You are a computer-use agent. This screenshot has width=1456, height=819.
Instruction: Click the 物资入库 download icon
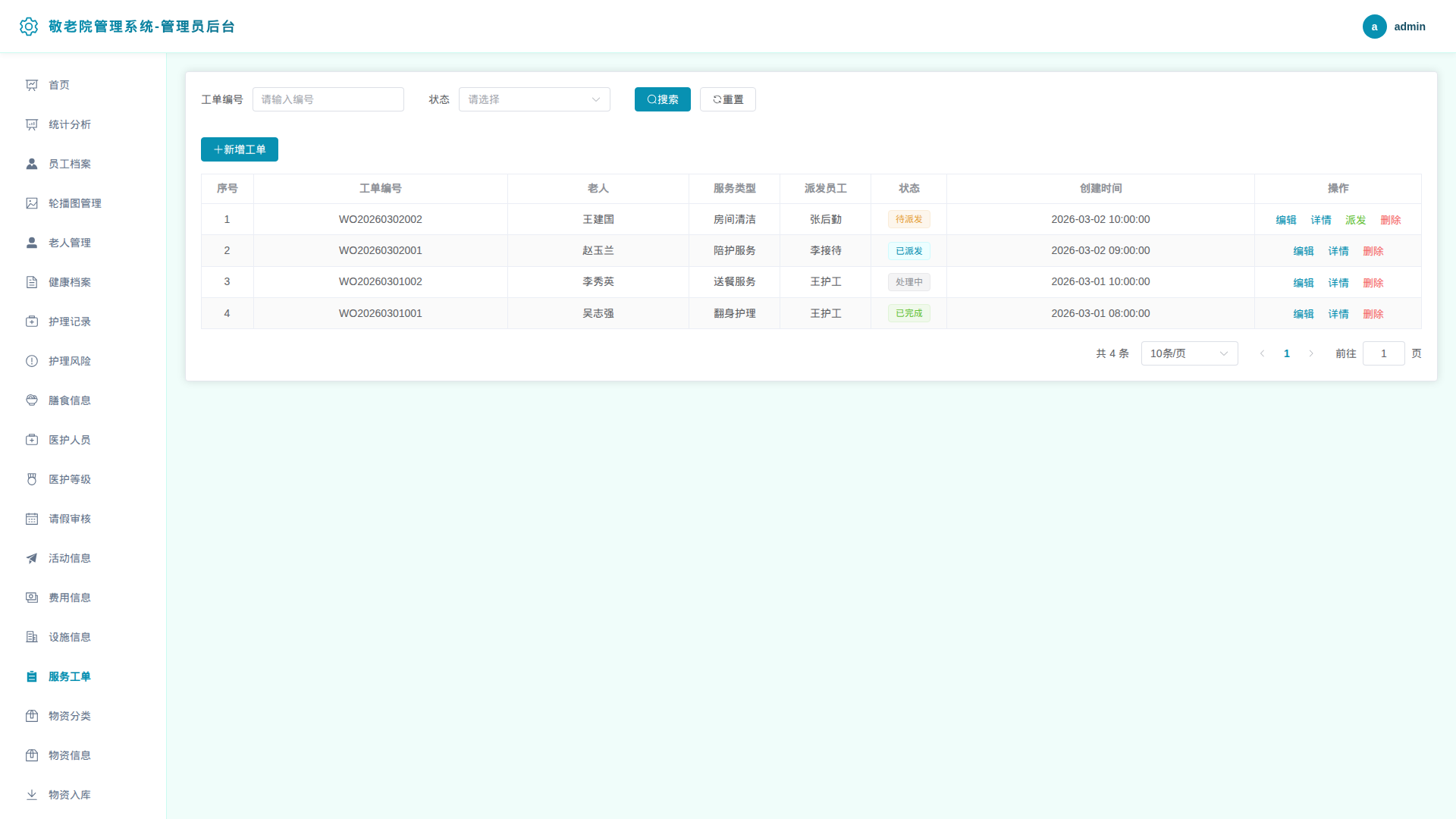click(32, 795)
